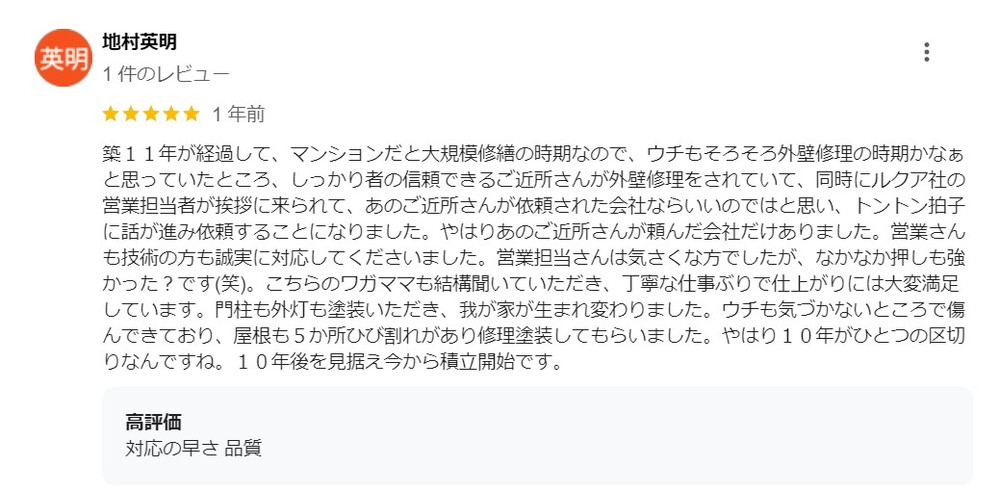Click the phrase トントン拍子 in review
The height and width of the screenshot is (492, 1000).
pos(909,206)
